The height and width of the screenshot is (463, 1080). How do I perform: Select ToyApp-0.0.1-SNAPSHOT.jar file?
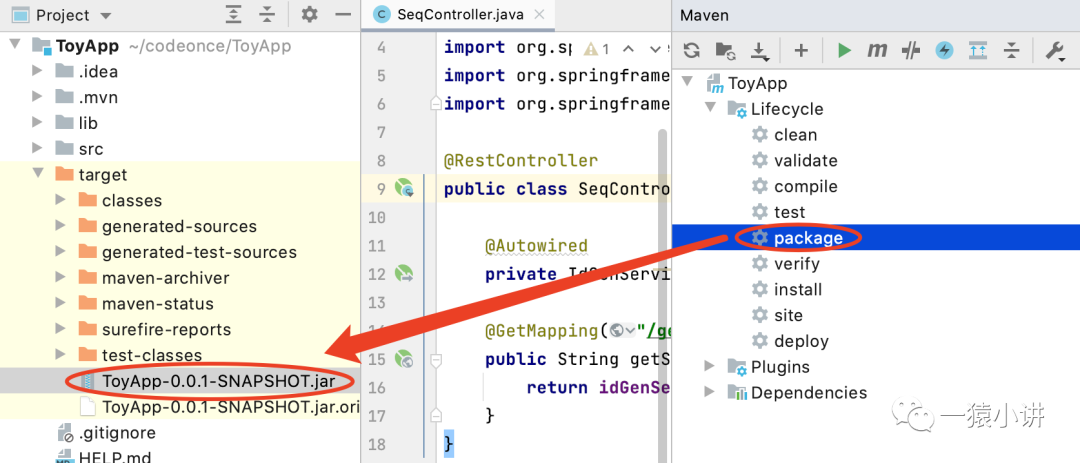(x=219, y=381)
